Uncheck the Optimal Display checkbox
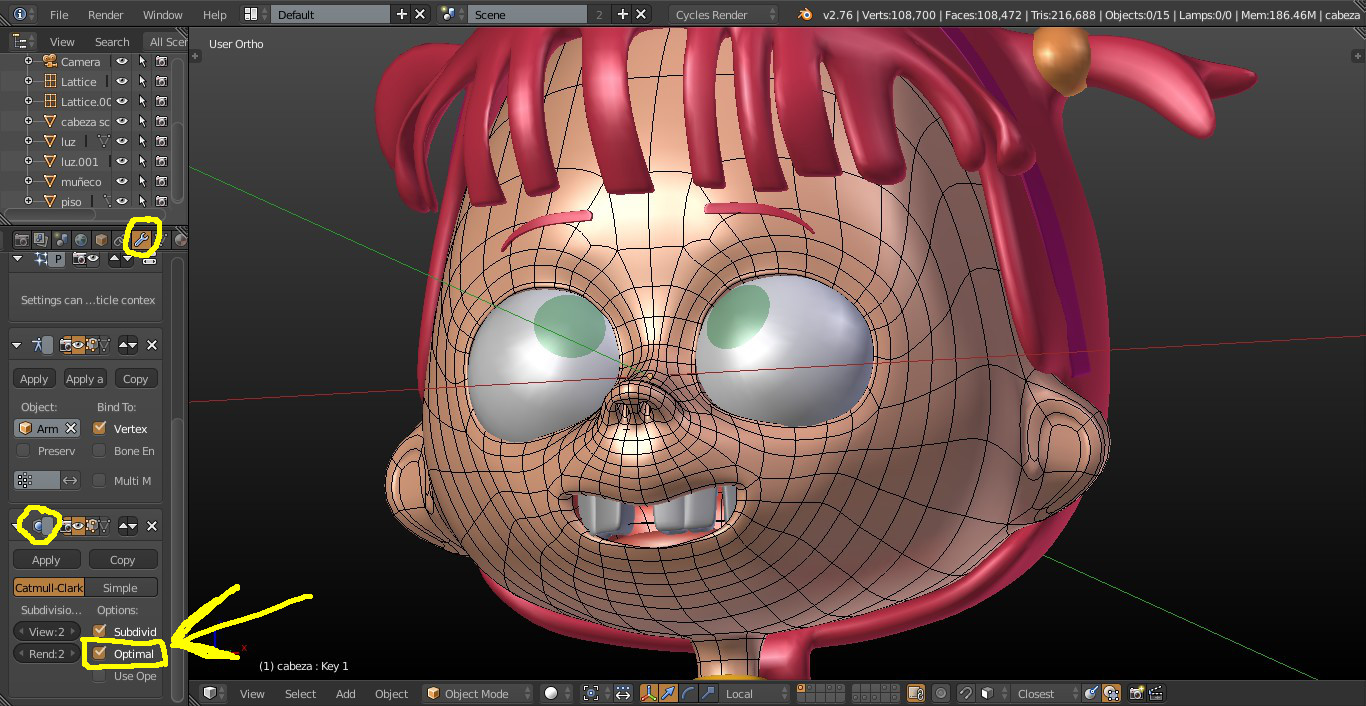1366x706 pixels. [x=99, y=653]
